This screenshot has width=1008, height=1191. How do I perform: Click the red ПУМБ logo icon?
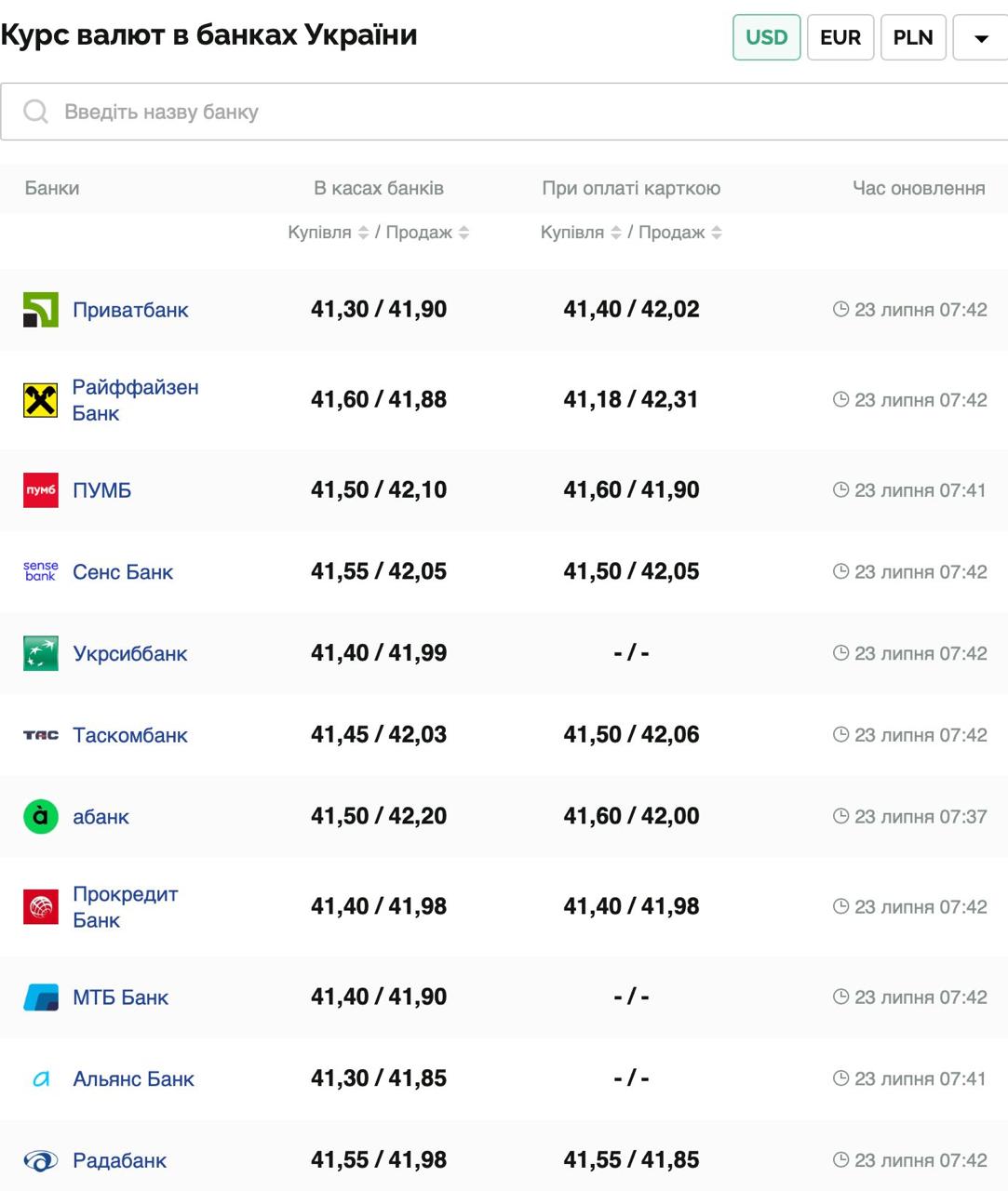[x=40, y=490]
